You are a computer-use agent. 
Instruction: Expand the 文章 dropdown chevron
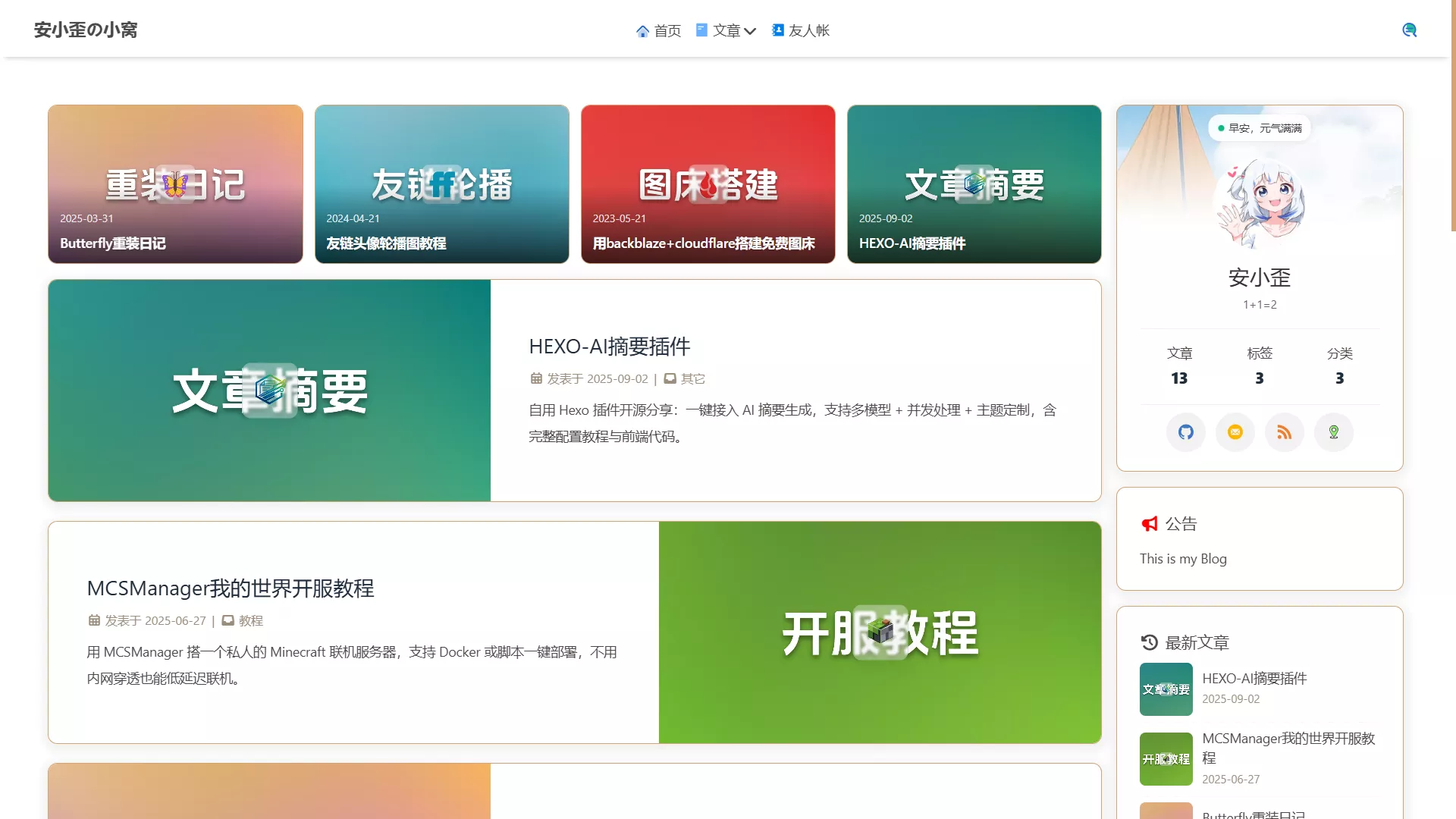[750, 31]
